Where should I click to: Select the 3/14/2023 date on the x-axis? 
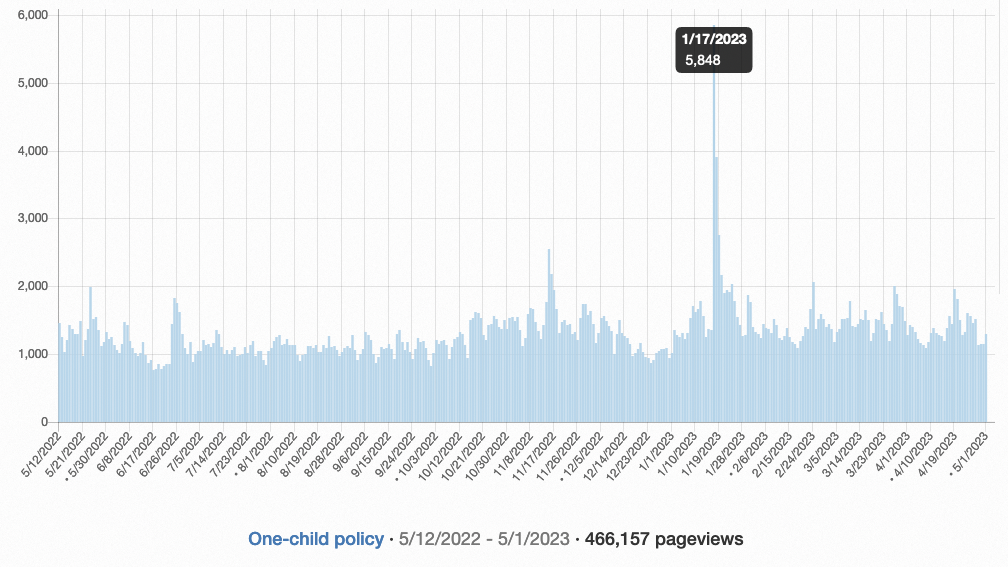coord(840,452)
